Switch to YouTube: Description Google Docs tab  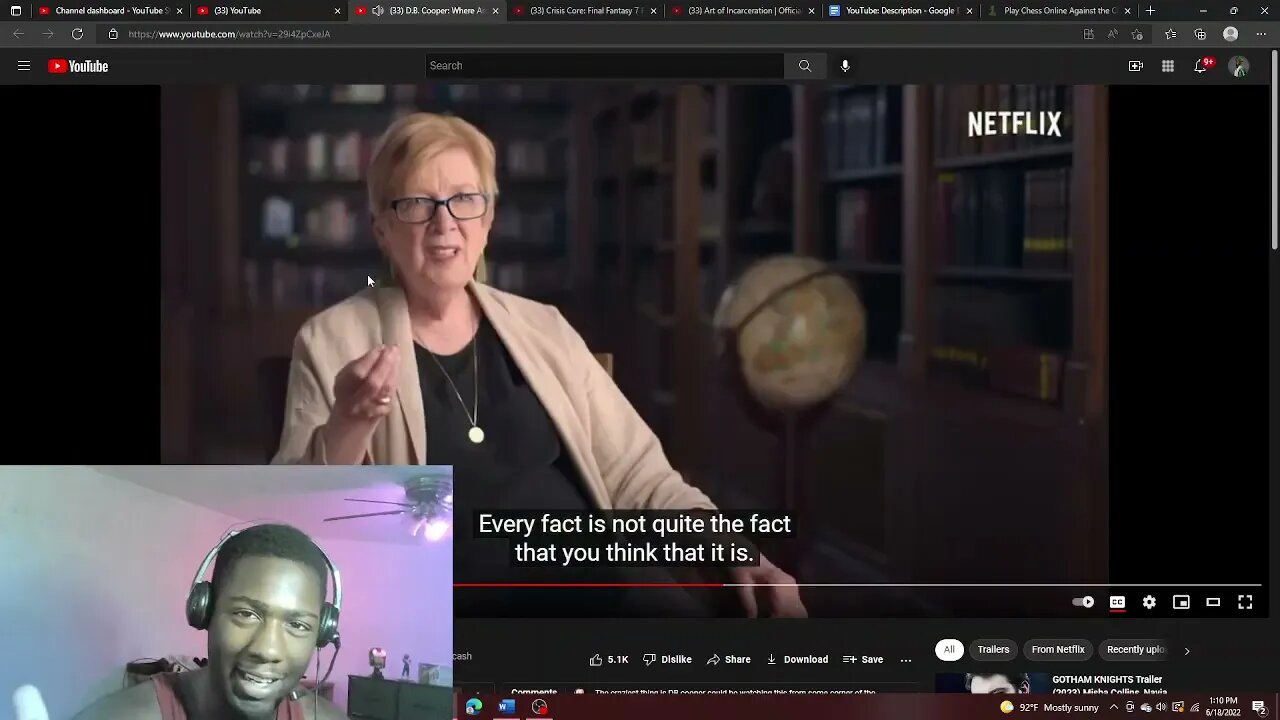click(901, 11)
